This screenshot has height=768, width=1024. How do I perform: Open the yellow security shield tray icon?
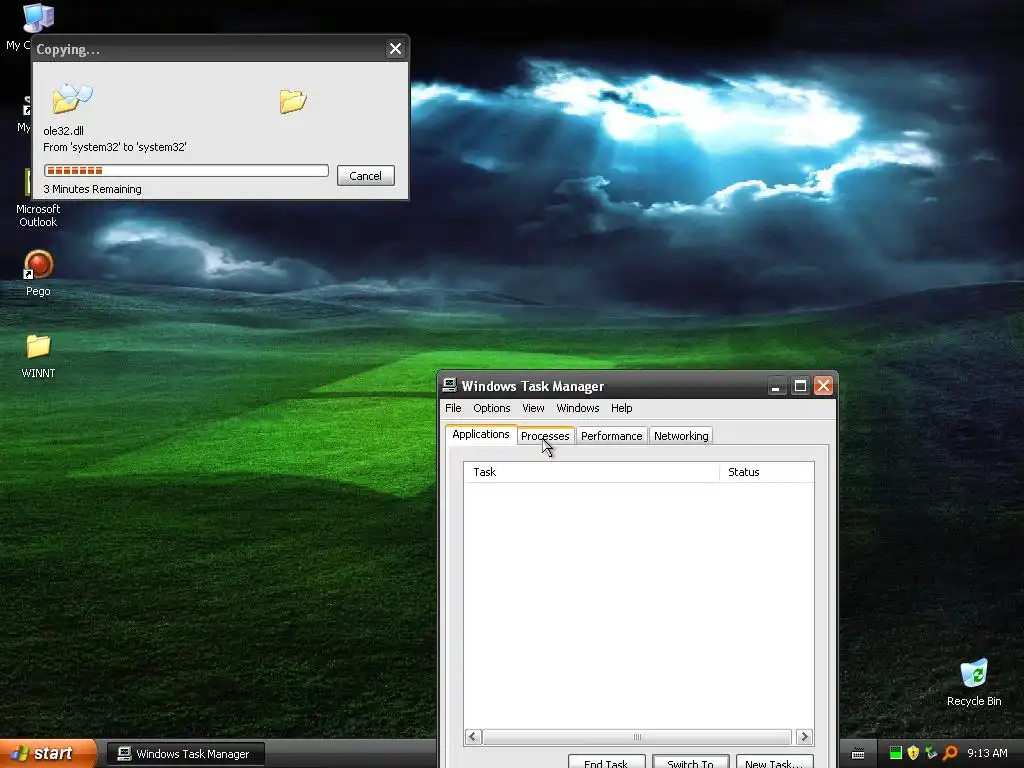coord(913,753)
